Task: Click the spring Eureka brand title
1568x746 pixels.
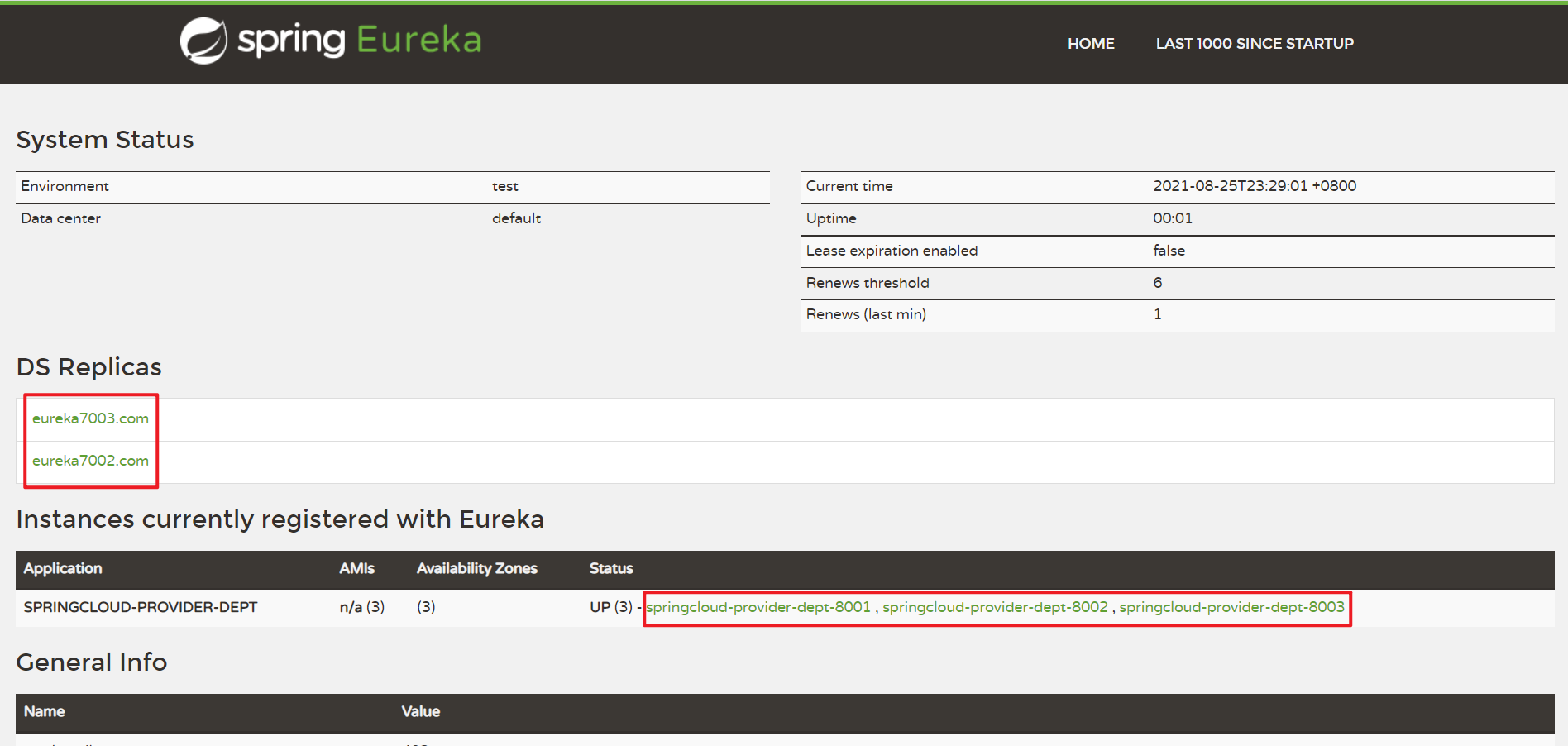Action: click(x=360, y=40)
